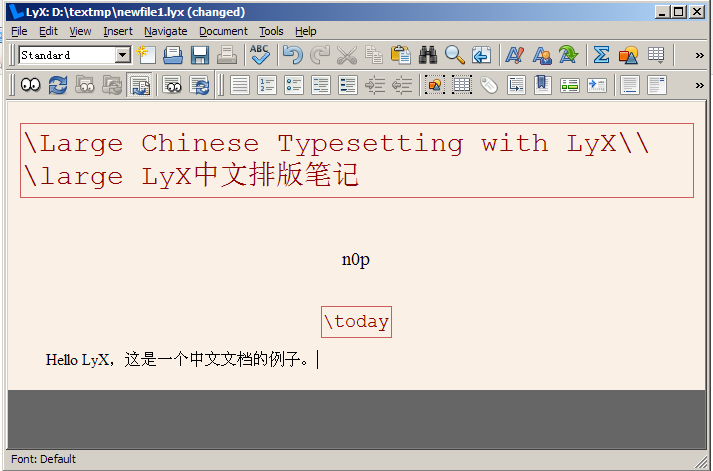This screenshot has width=713, height=471.
Task: Save the document with the floppy disk icon
Action: pos(200,55)
